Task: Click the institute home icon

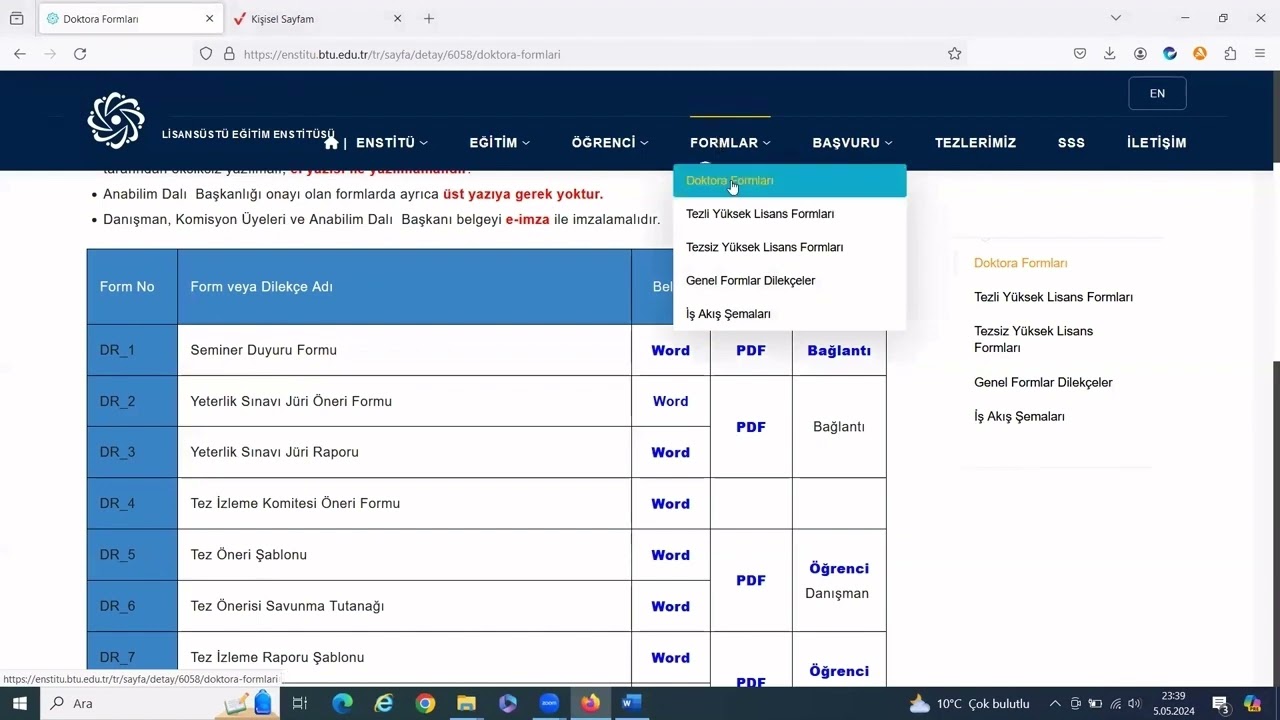Action: coord(331,143)
